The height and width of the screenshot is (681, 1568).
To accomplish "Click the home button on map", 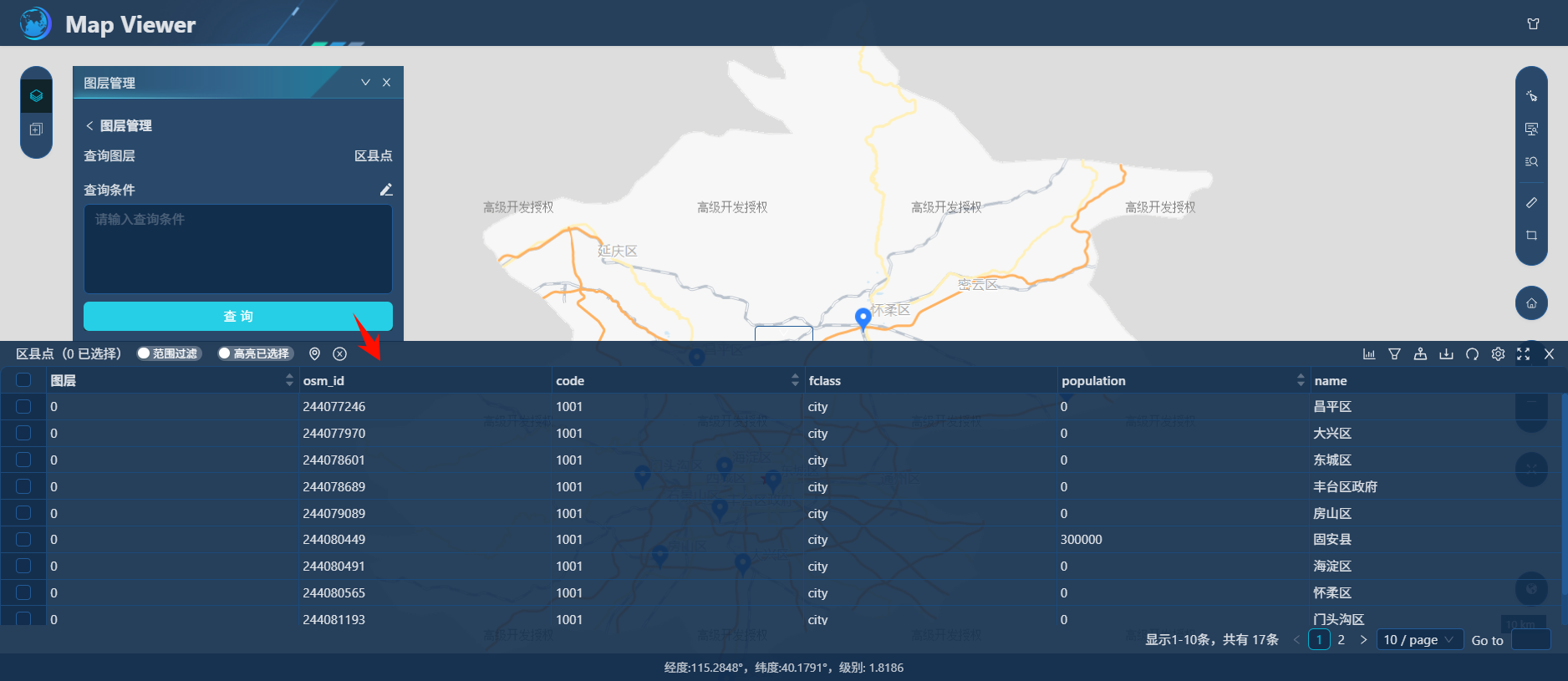I will point(1531,303).
